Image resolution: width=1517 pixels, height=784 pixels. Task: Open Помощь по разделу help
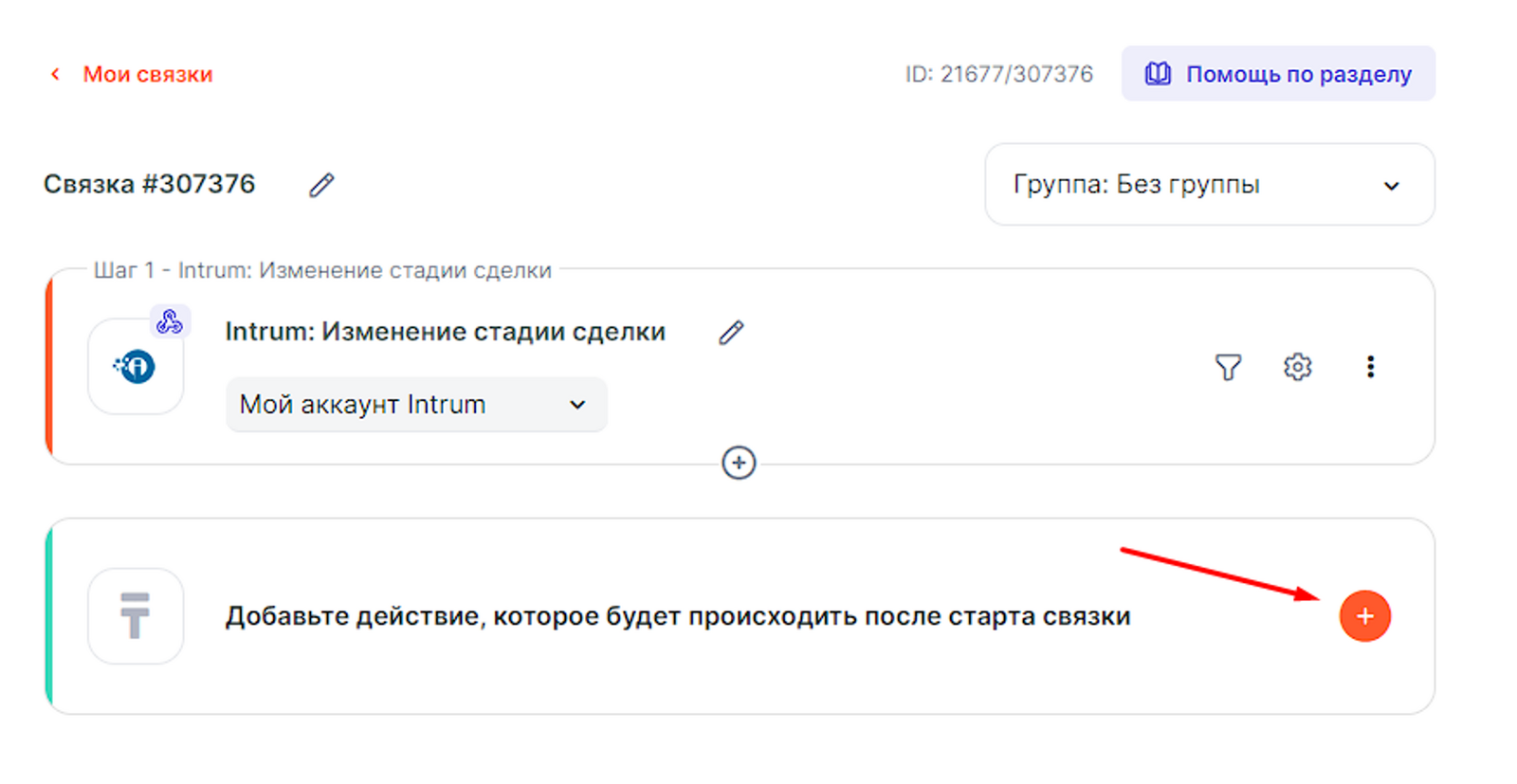(x=1278, y=74)
